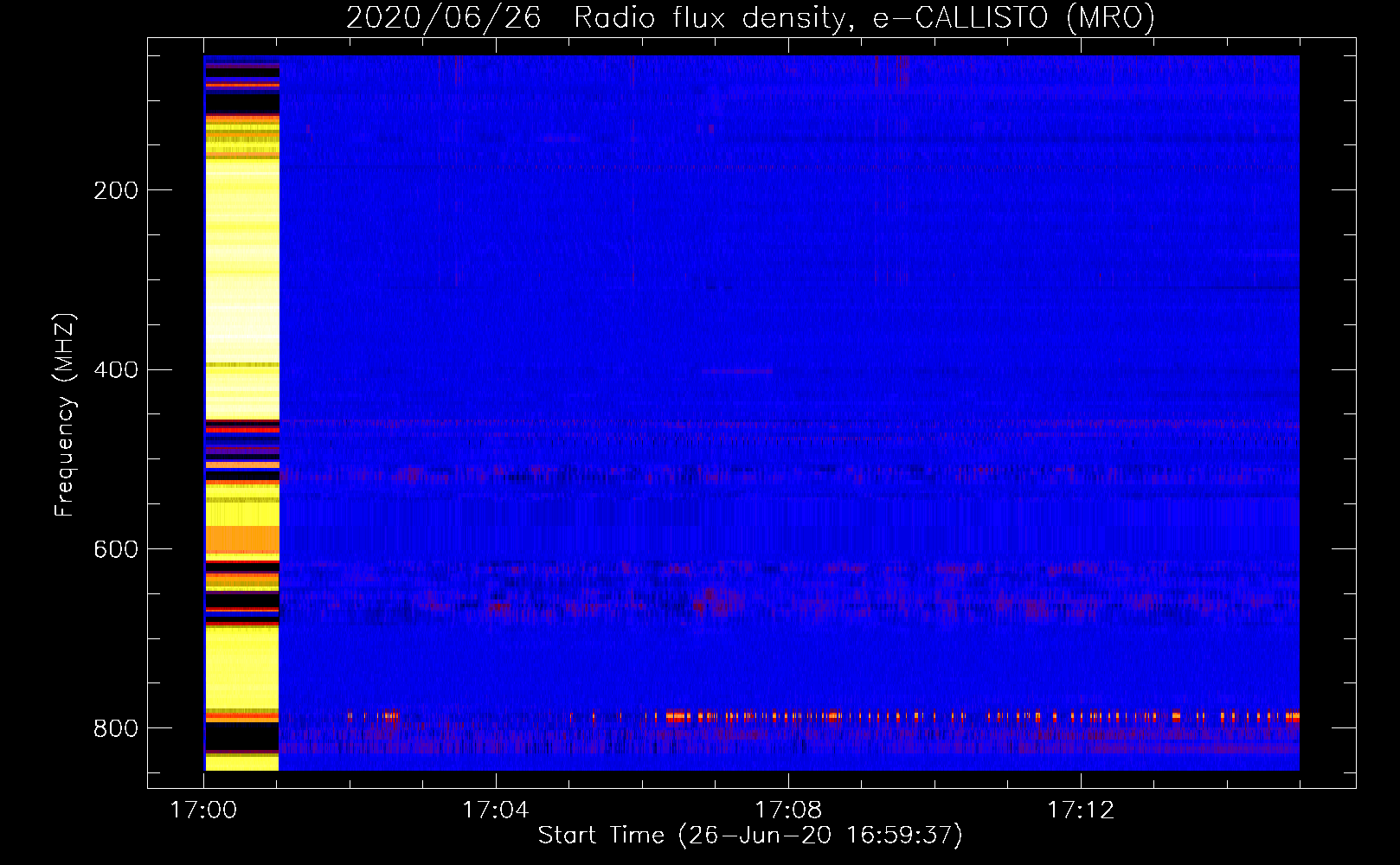Click the orange band near 600 MHz in the burst

pyautogui.click(x=241, y=540)
